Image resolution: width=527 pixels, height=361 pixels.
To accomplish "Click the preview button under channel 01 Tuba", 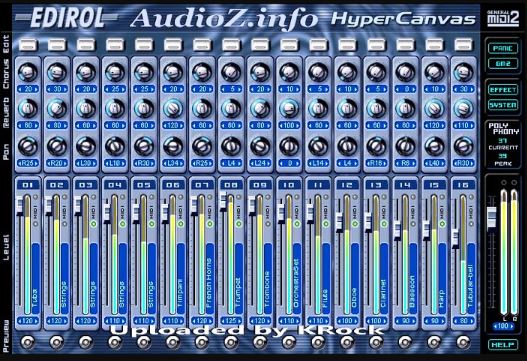I will [28, 343].
